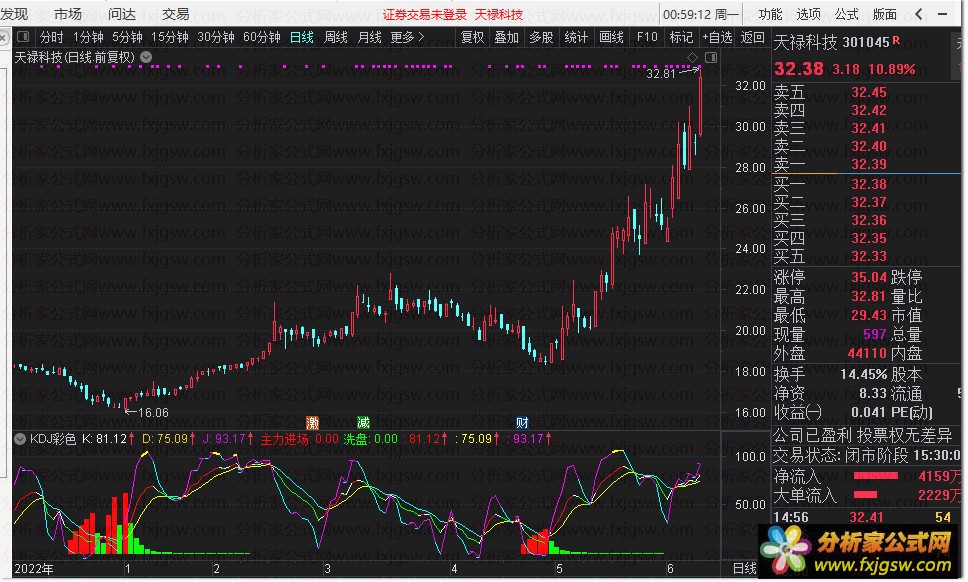This screenshot has width=968, height=582.
Task: Click the 买五 price 32.33
Action: [x=869, y=256]
